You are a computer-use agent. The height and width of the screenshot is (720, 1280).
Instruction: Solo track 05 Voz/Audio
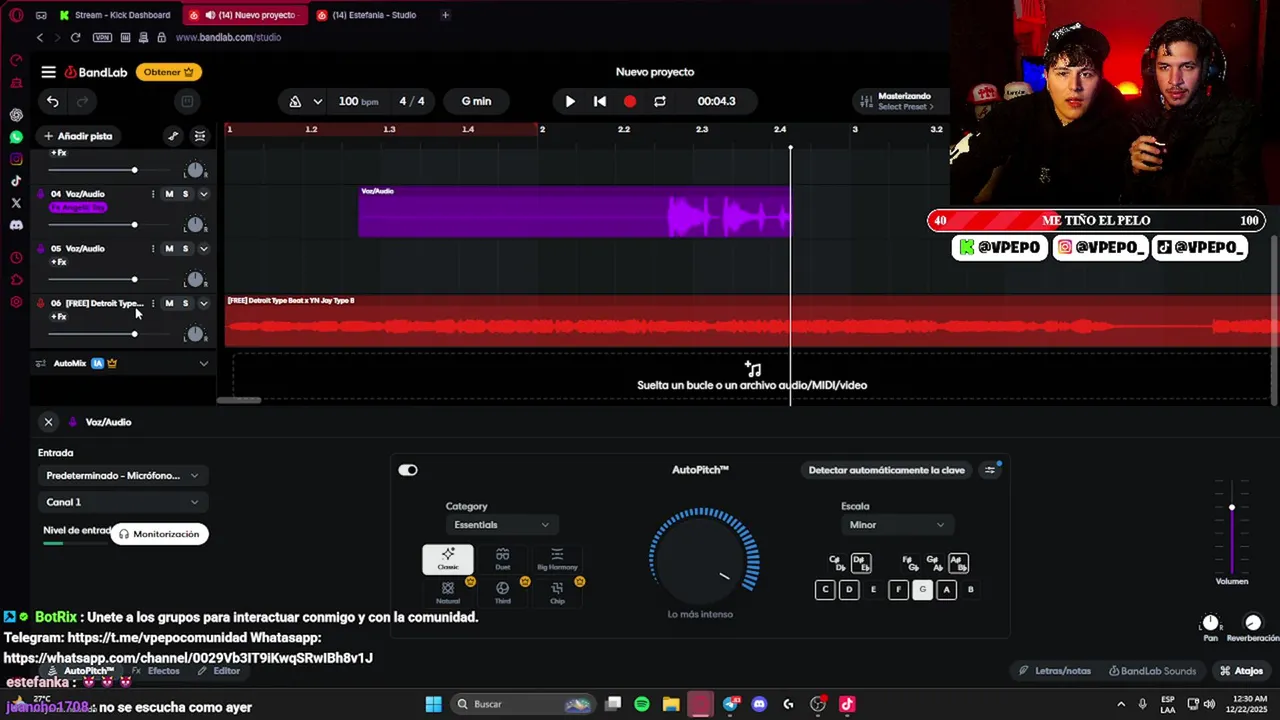click(185, 249)
